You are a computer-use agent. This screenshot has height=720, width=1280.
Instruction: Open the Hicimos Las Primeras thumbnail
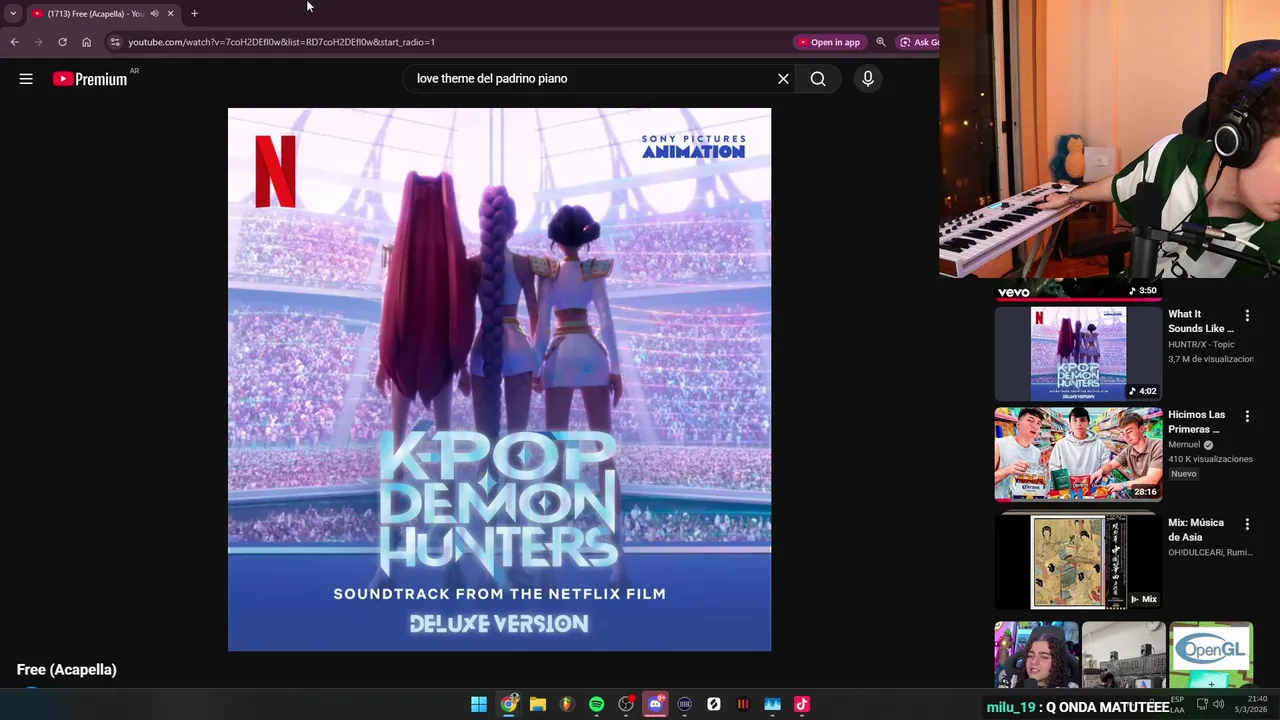1078,454
